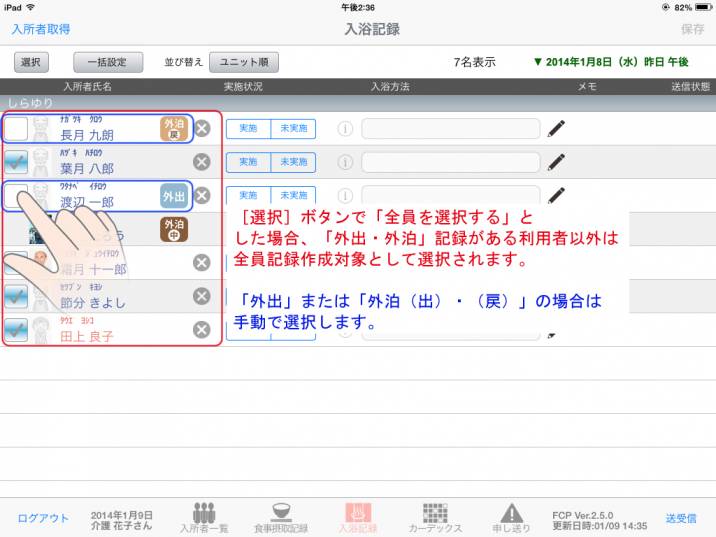Tap the pencil icon on the 葉月 八郎 row
This screenshot has width=716, height=537.
point(557,162)
